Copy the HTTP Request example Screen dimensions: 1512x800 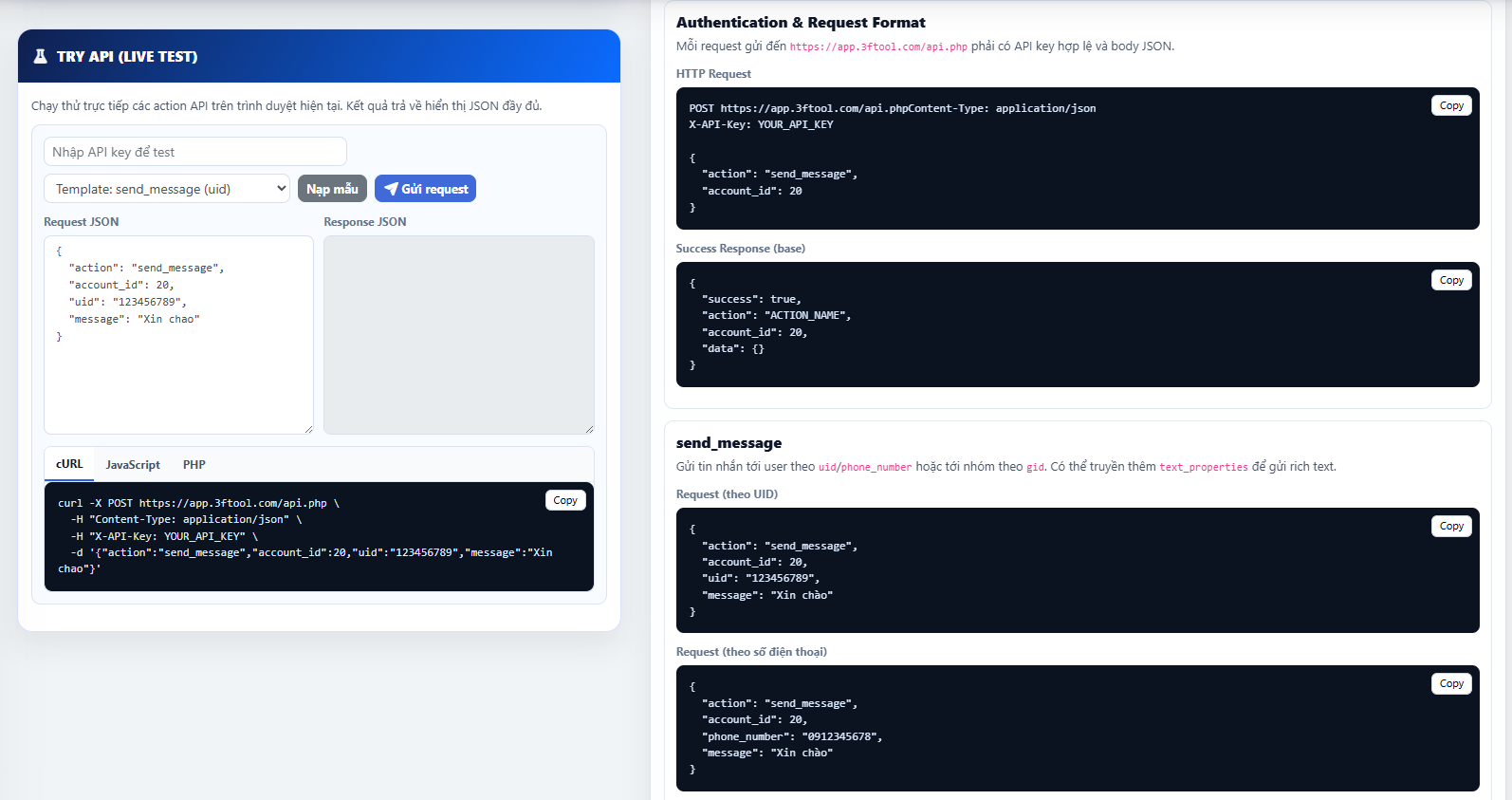click(x=1450, y=105)
